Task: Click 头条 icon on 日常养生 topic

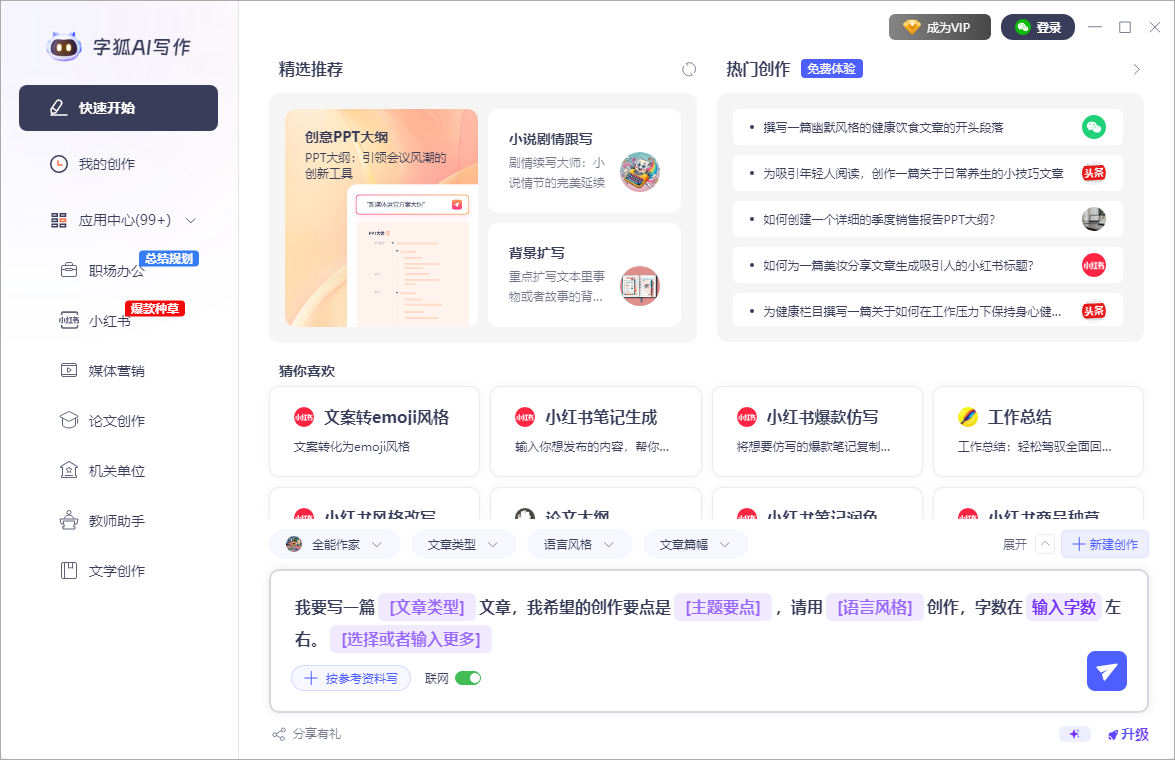Action: 1094,173
